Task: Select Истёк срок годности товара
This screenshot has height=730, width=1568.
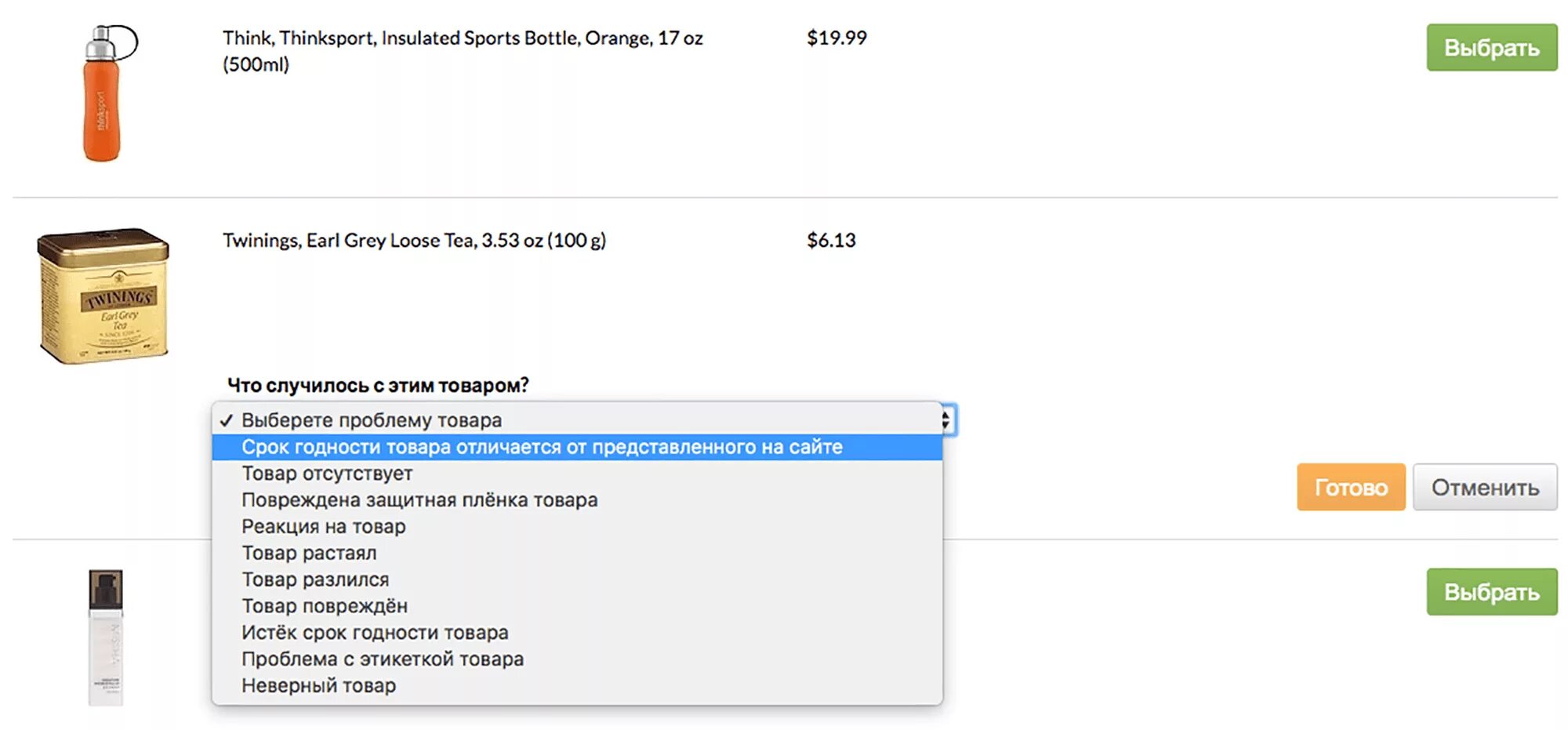Action: click(375, 633)
